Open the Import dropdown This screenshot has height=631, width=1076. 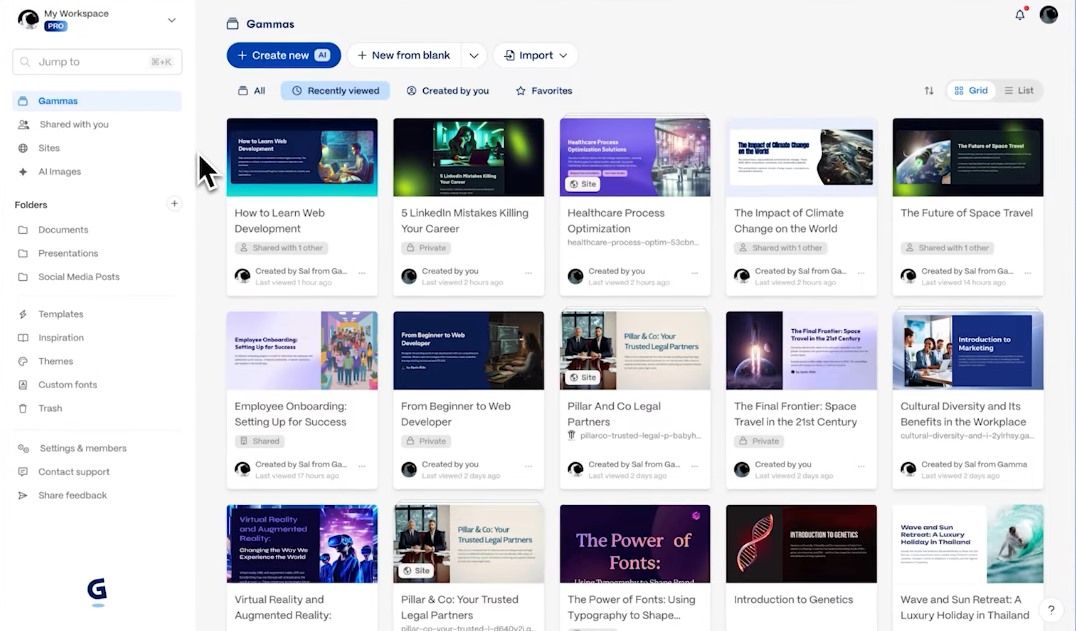tap(535, 56)
